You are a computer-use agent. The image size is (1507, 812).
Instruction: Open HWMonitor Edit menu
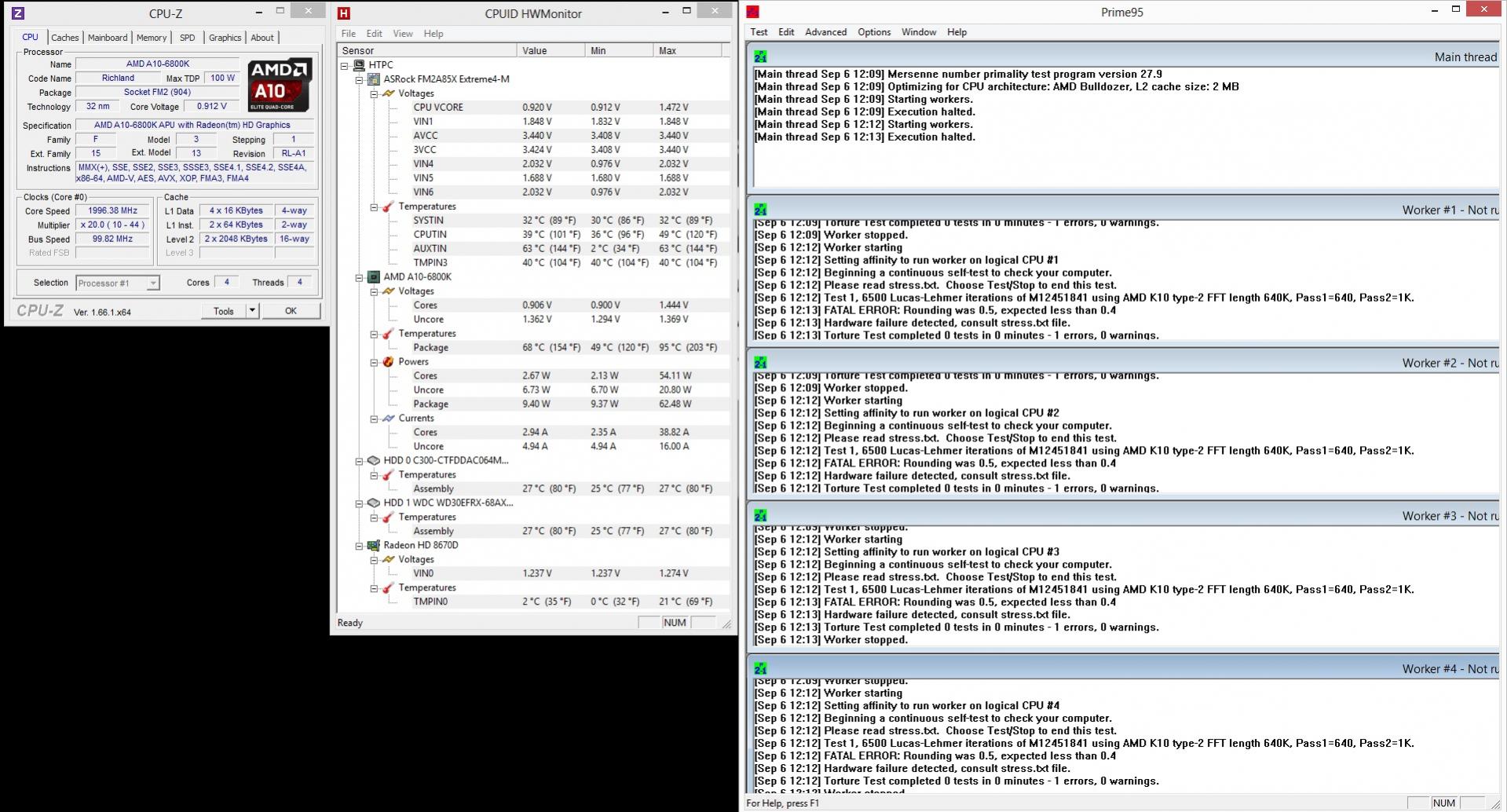pos(375,34)
